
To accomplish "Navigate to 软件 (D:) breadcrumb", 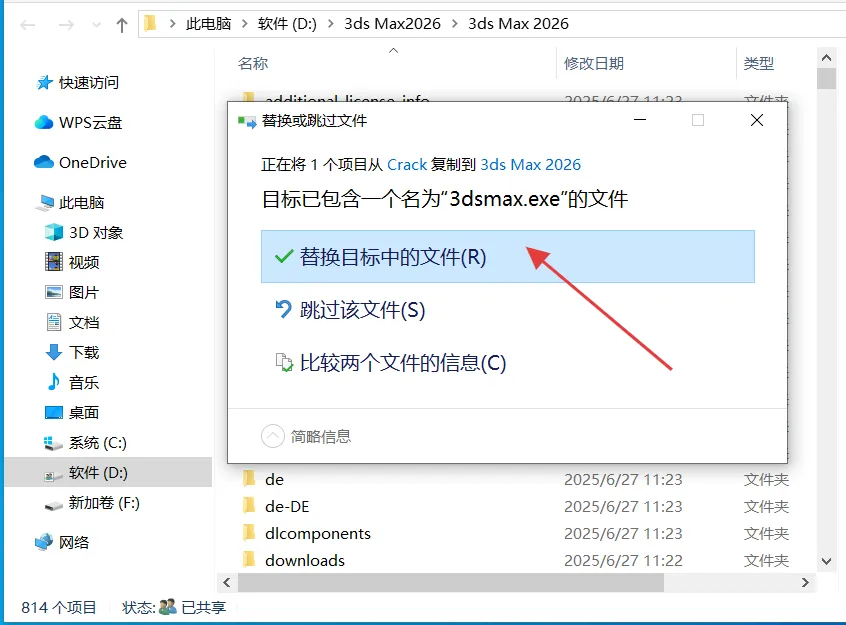I will tap(287, 24).
